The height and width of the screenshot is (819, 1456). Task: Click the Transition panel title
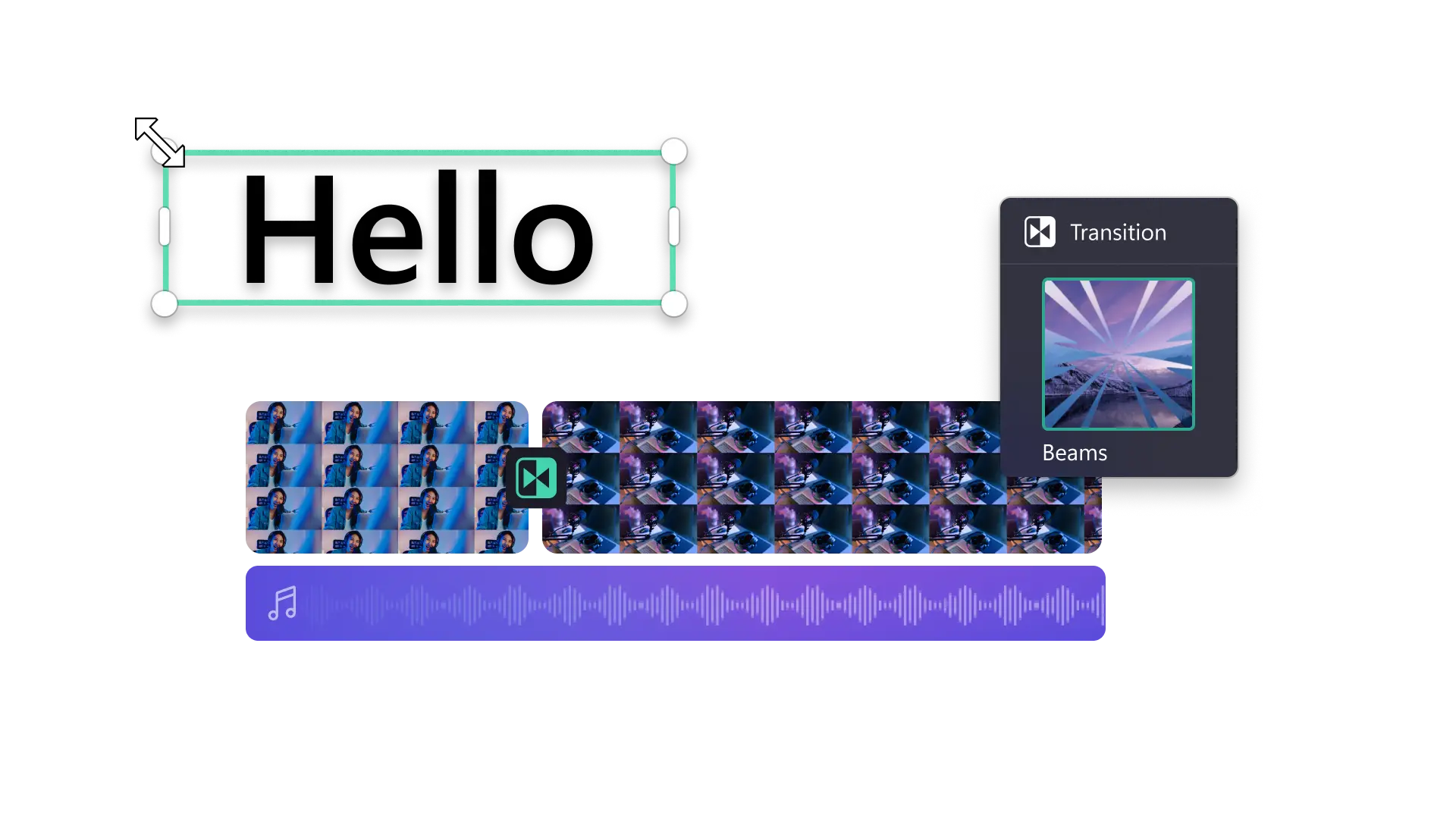pos(1118,233)
